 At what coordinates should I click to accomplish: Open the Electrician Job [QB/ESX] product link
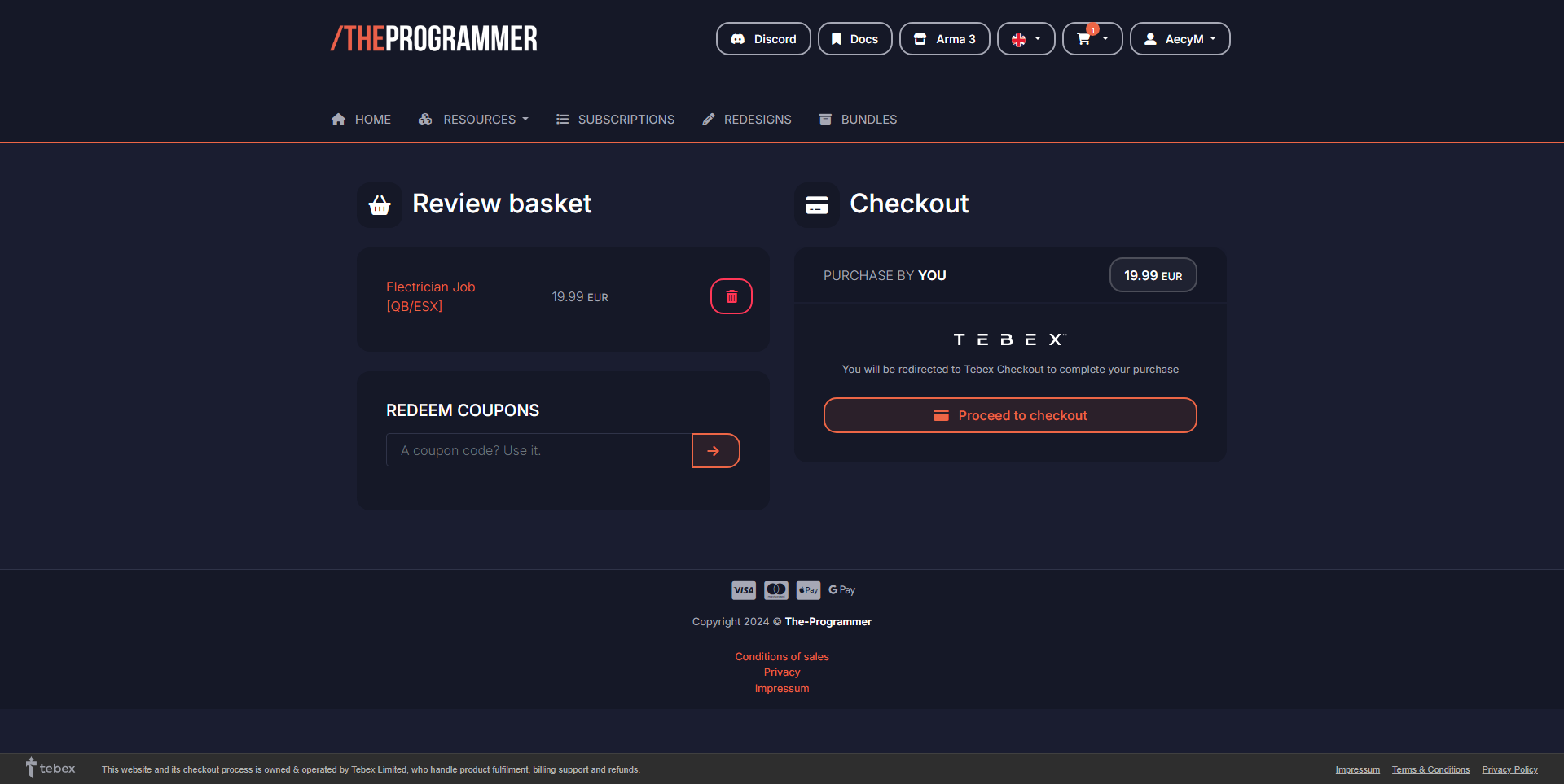[430, 296]
